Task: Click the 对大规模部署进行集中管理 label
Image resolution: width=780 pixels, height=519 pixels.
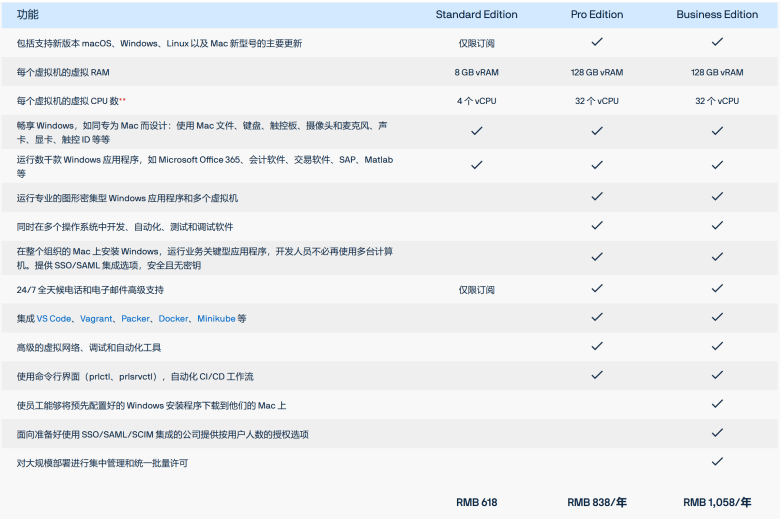Action: click(x=102, y=463)
